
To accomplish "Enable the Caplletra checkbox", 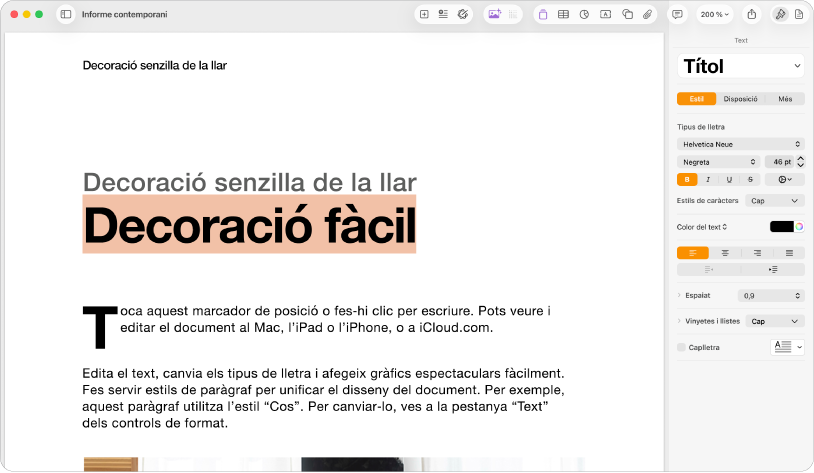I will [x=681, y=347].
